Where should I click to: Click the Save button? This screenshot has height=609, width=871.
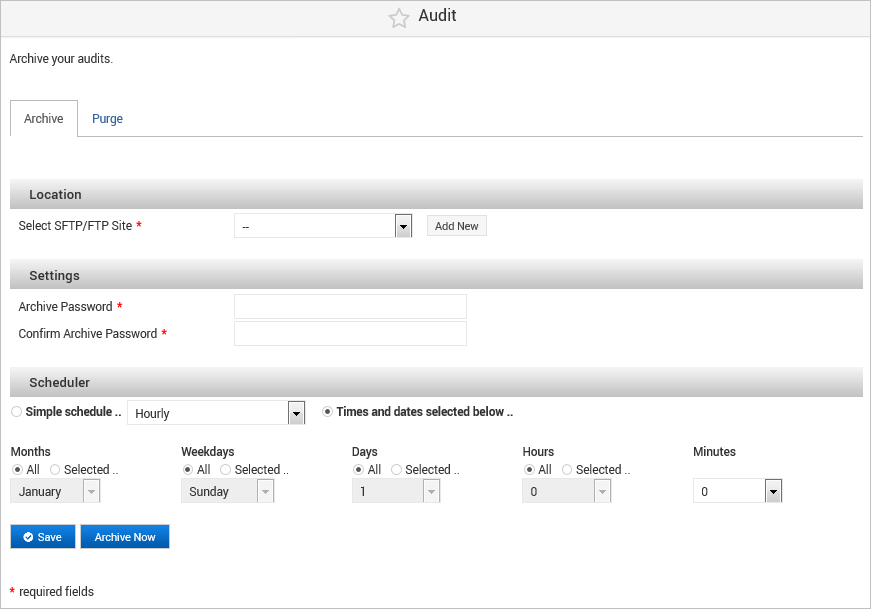point(43,536)
